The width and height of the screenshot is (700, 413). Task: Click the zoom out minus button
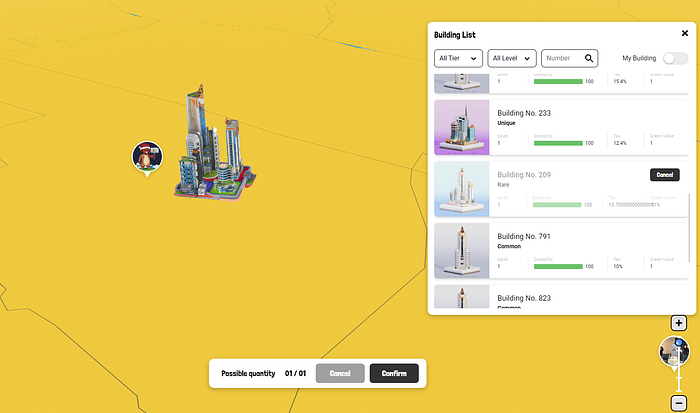[679, 403]
